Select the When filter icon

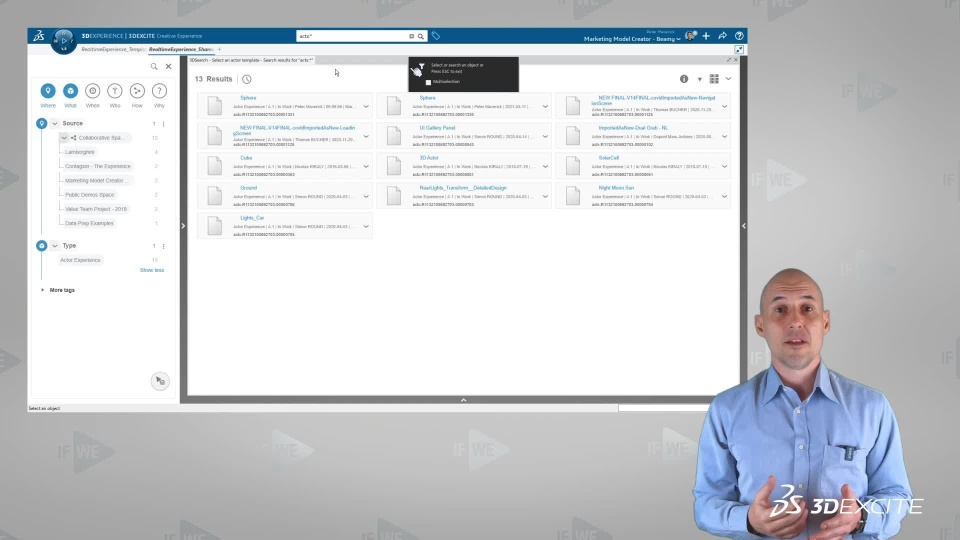(x=92, y=91)
